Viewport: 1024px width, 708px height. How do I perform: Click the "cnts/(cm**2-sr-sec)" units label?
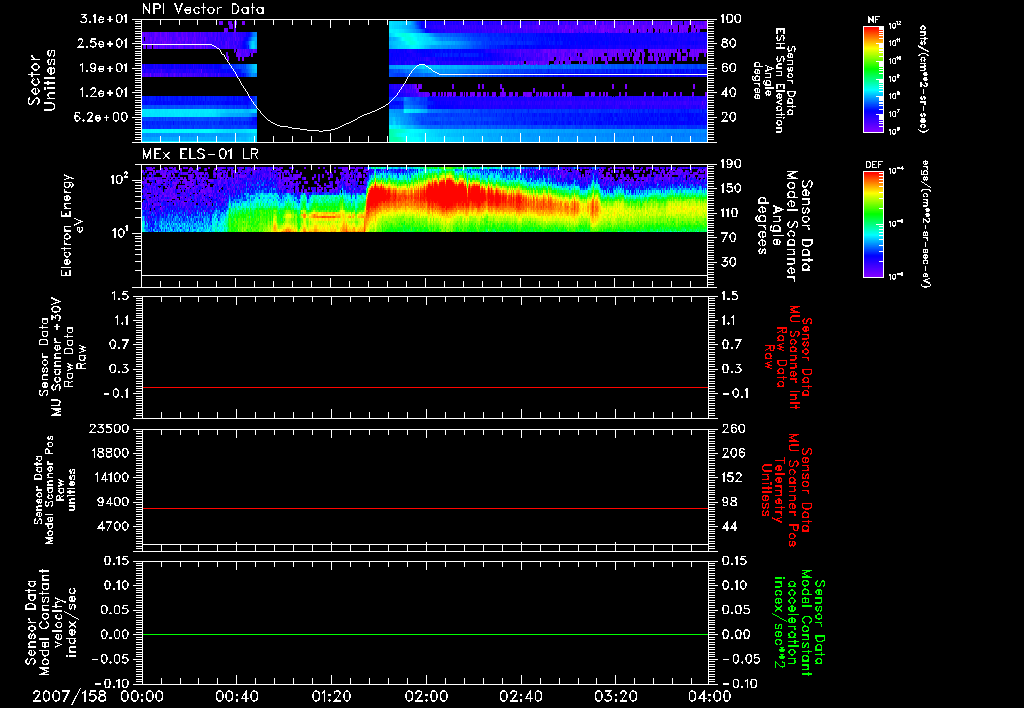(923, 79)
